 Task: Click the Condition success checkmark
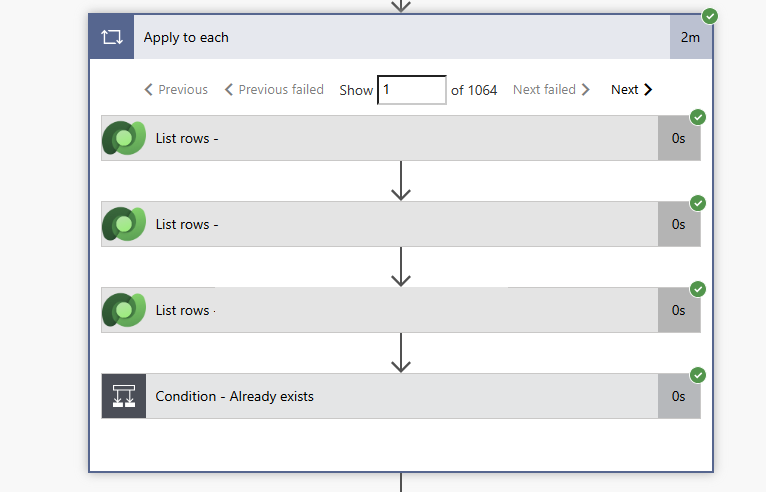[698, 375]
